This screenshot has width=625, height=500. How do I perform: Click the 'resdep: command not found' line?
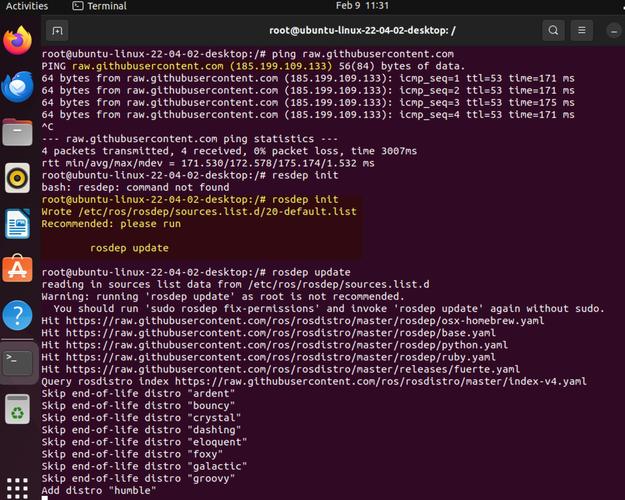136,187
